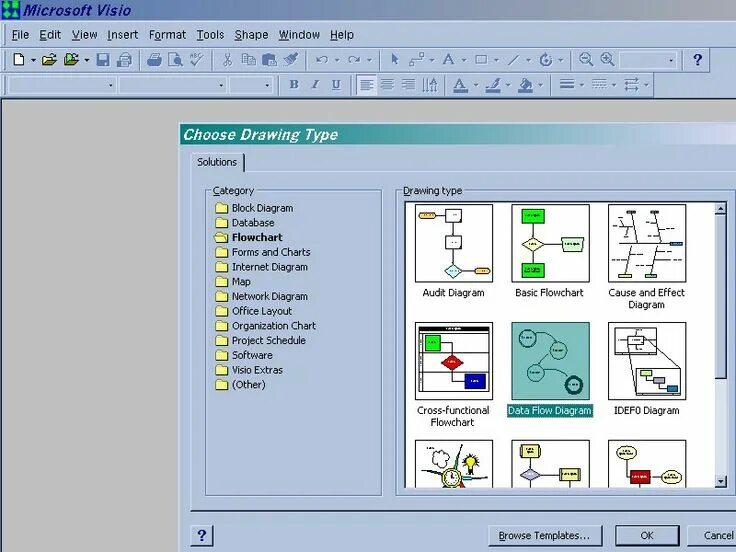This screenshot has width=736, height=552.
Task: Click the Format Painter brush icon
Action: coord(291,60)
